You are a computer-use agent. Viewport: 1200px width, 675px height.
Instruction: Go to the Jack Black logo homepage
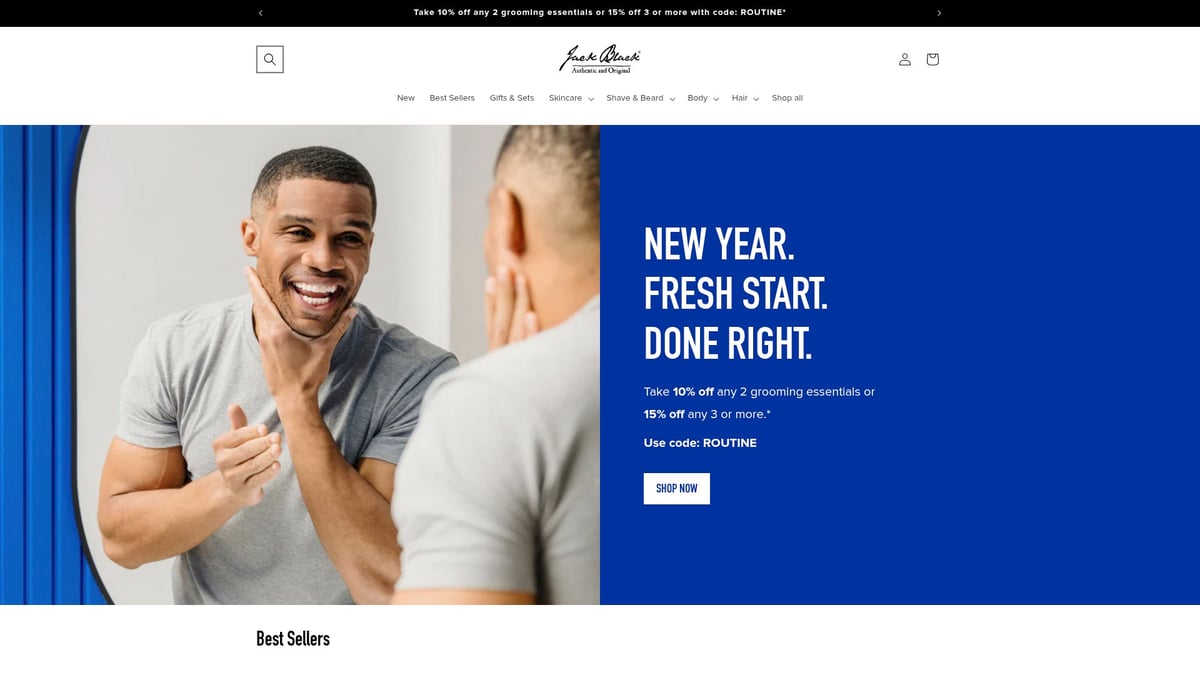[x=600, y=59]
